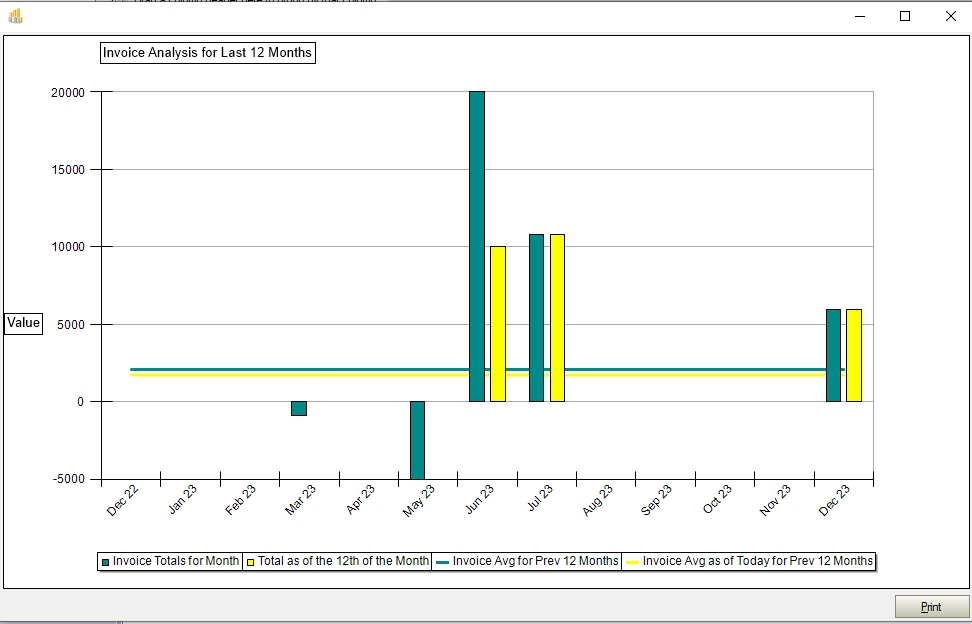Select the negative Mar 23 bar
This screenshot has width=972, height=624.
299,408
